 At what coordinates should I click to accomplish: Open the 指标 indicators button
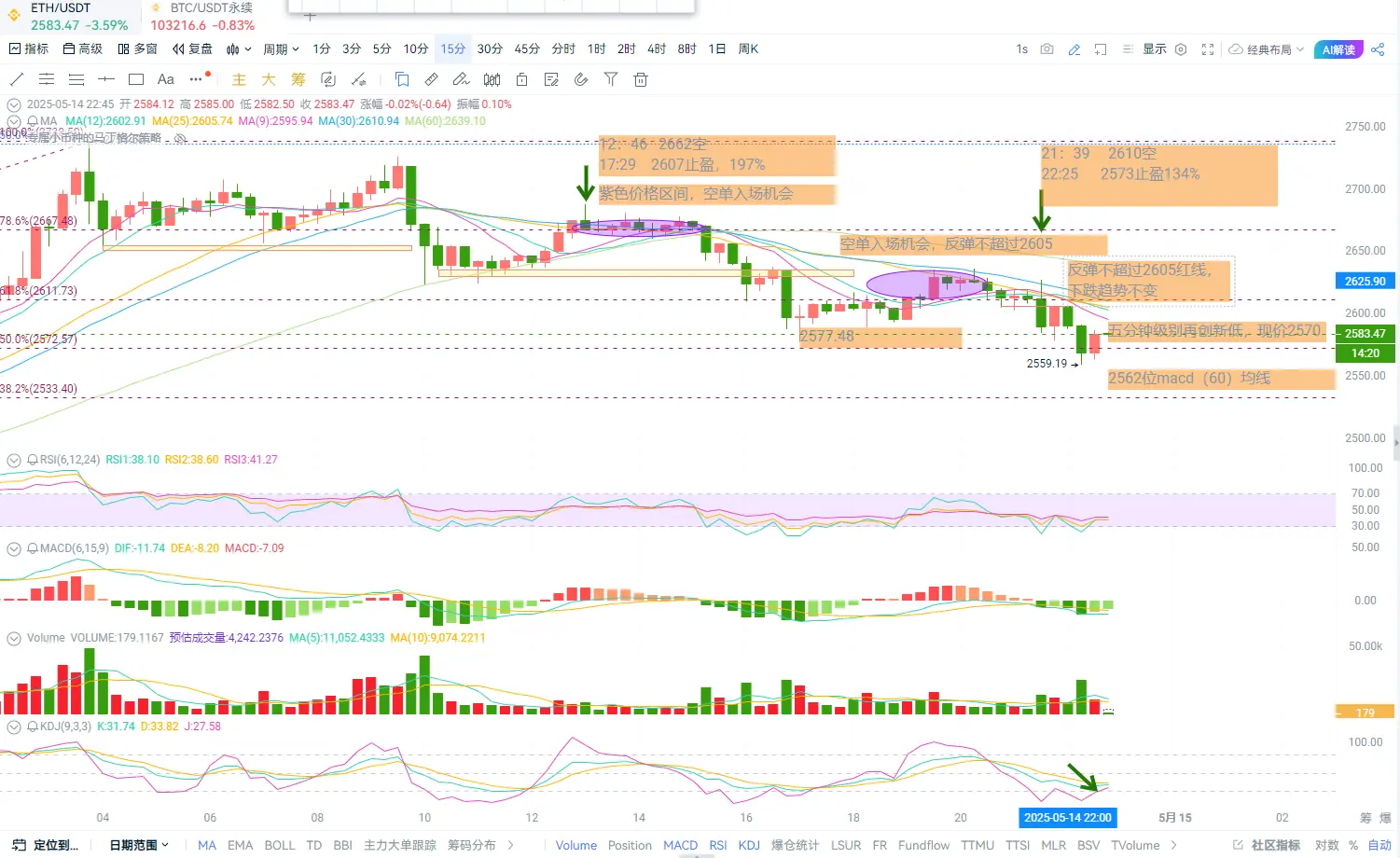coord(29,49)
